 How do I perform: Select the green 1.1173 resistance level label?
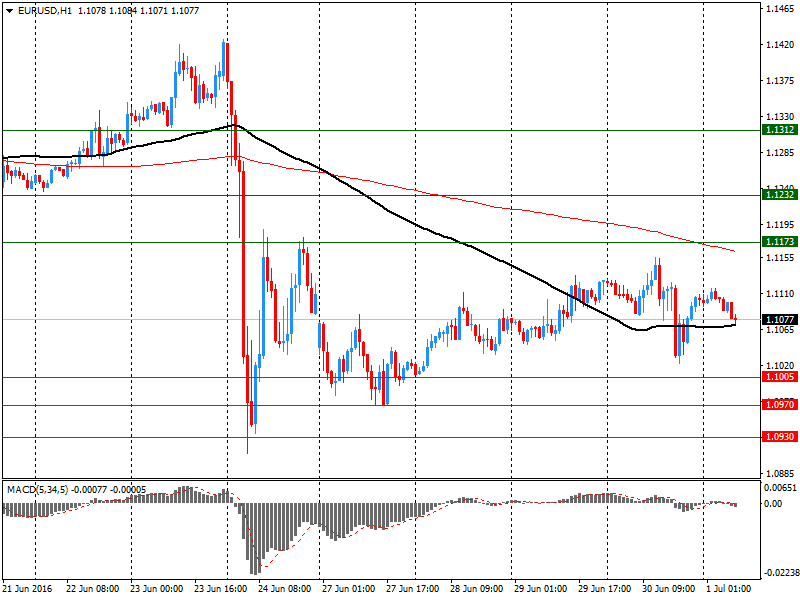click(779, 242)
